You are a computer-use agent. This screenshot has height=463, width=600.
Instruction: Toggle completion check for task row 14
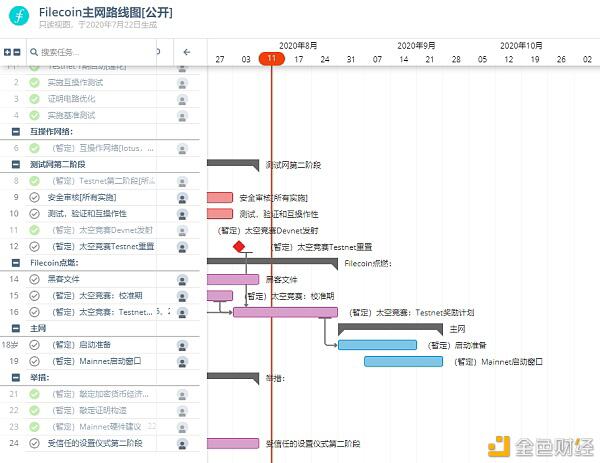tap(34, 279)
